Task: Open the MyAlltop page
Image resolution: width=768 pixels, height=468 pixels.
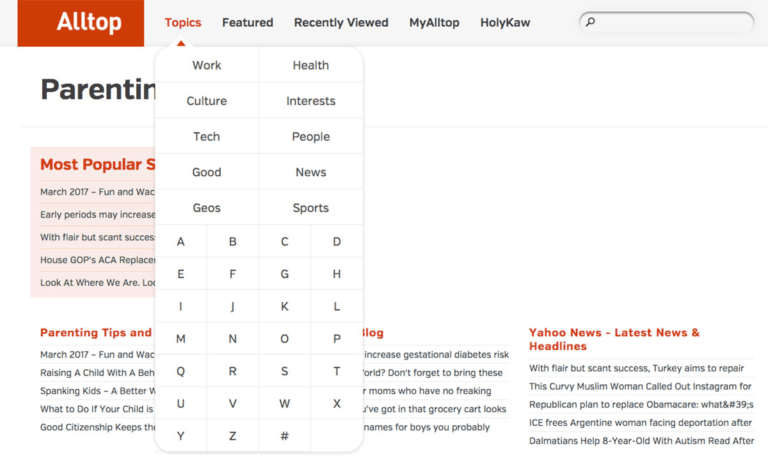Action: pyautogui.click(x=434, y=22)
